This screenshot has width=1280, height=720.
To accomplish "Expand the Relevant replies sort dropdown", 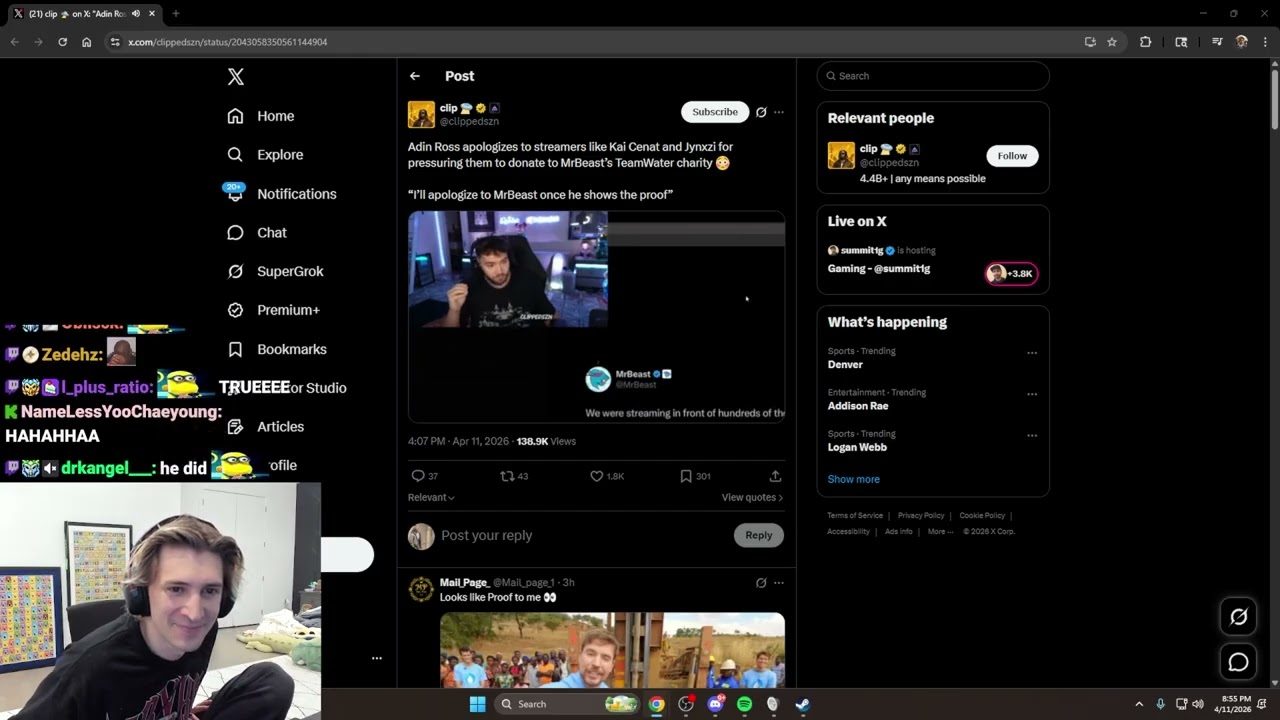I will pyautogui.click(x=431, y=497).
